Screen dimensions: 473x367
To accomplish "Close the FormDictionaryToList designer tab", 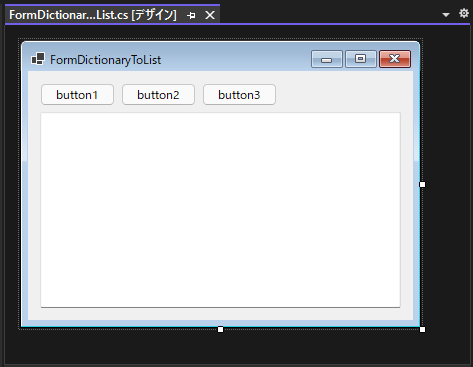I will pyautogui.click(x=210, y=15).
